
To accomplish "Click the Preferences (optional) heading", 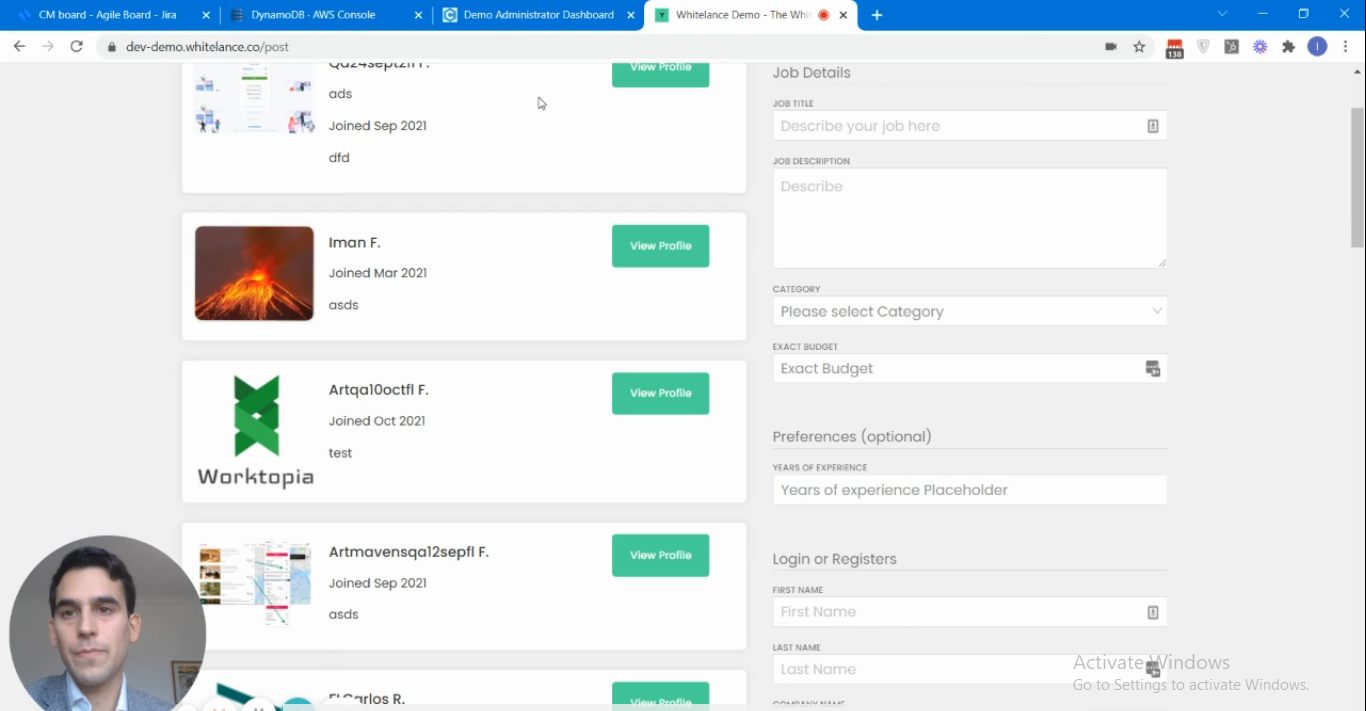I will coord(852,437).
